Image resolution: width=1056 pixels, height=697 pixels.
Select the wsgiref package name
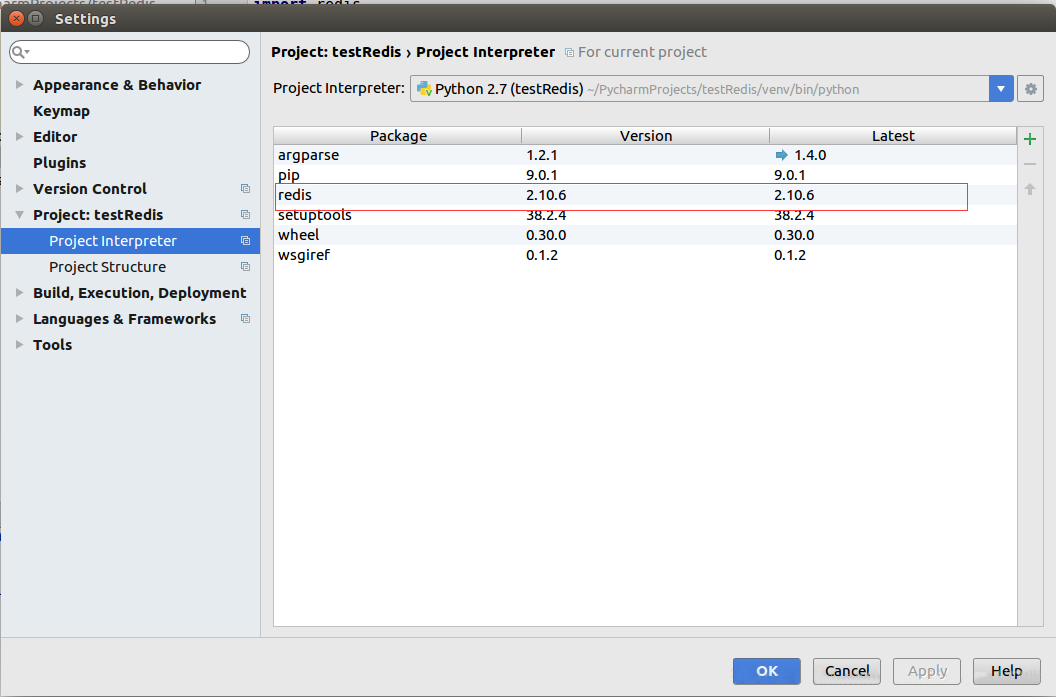pos(304,255)
